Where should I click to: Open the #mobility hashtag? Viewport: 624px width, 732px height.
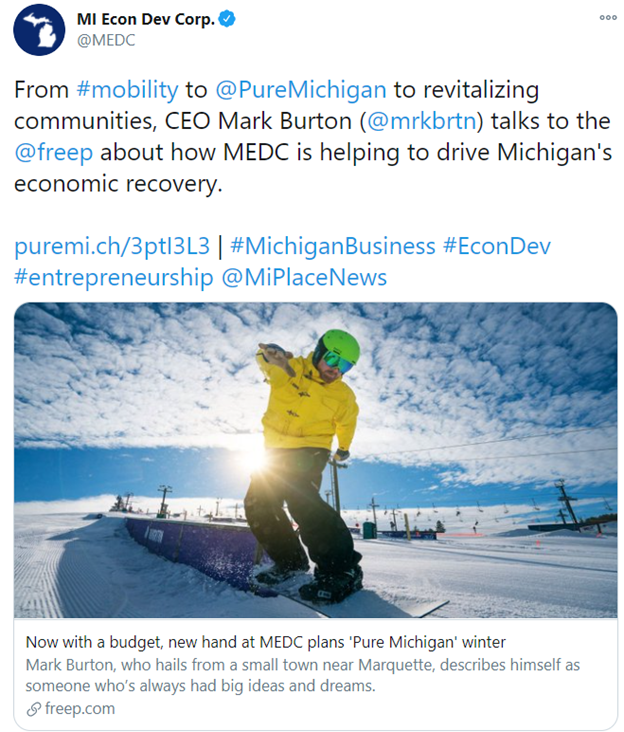point(127,90)
